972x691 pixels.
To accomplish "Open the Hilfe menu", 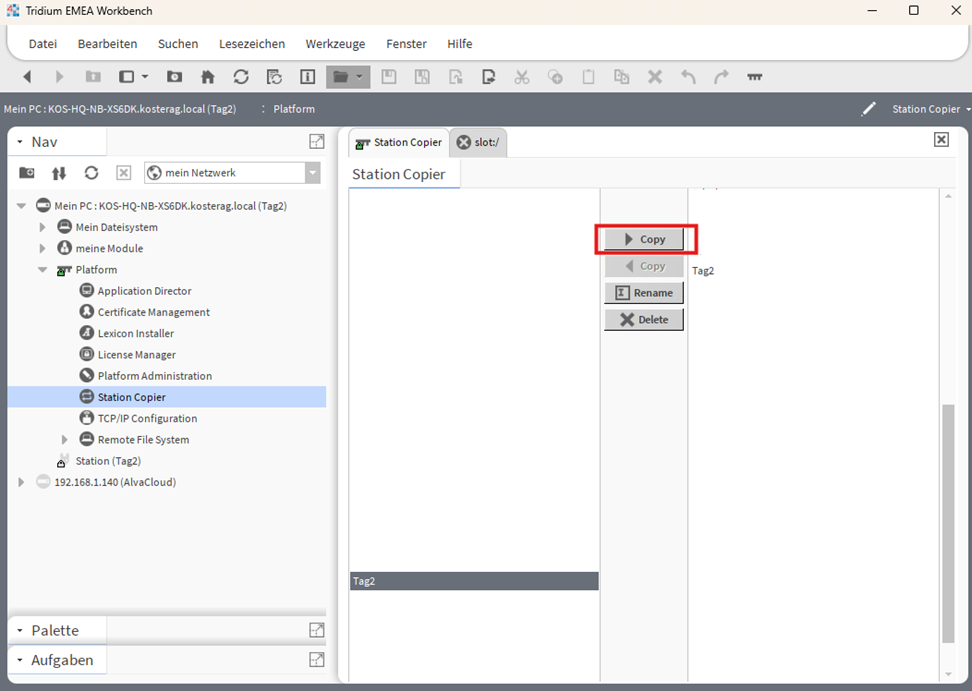I will pyautogui.click(x=459, y=44).
